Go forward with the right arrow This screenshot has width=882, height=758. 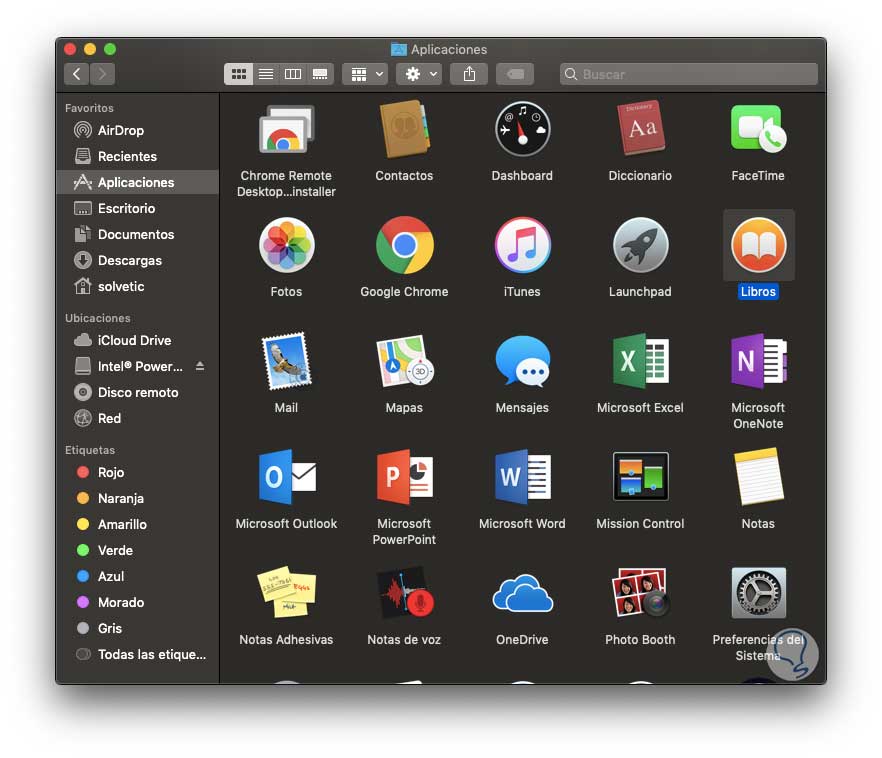102,74
